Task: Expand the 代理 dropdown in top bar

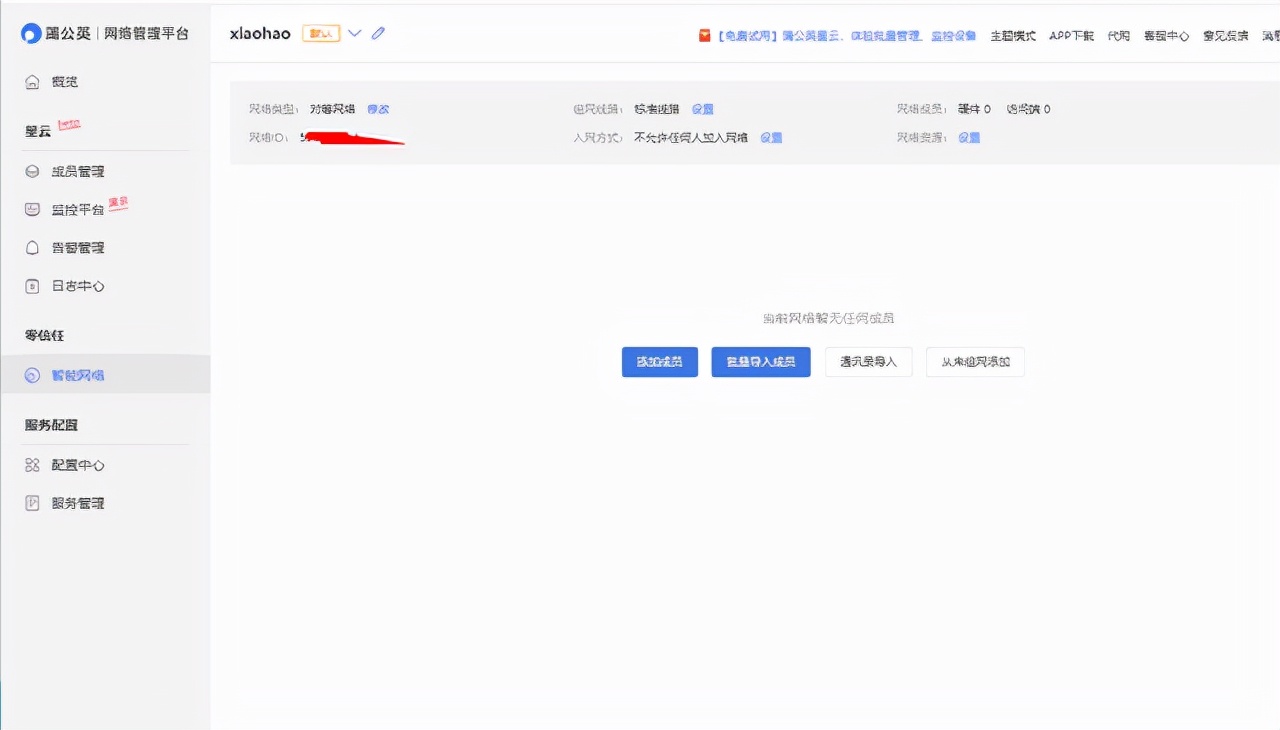Action: [x=1117, y=35]
